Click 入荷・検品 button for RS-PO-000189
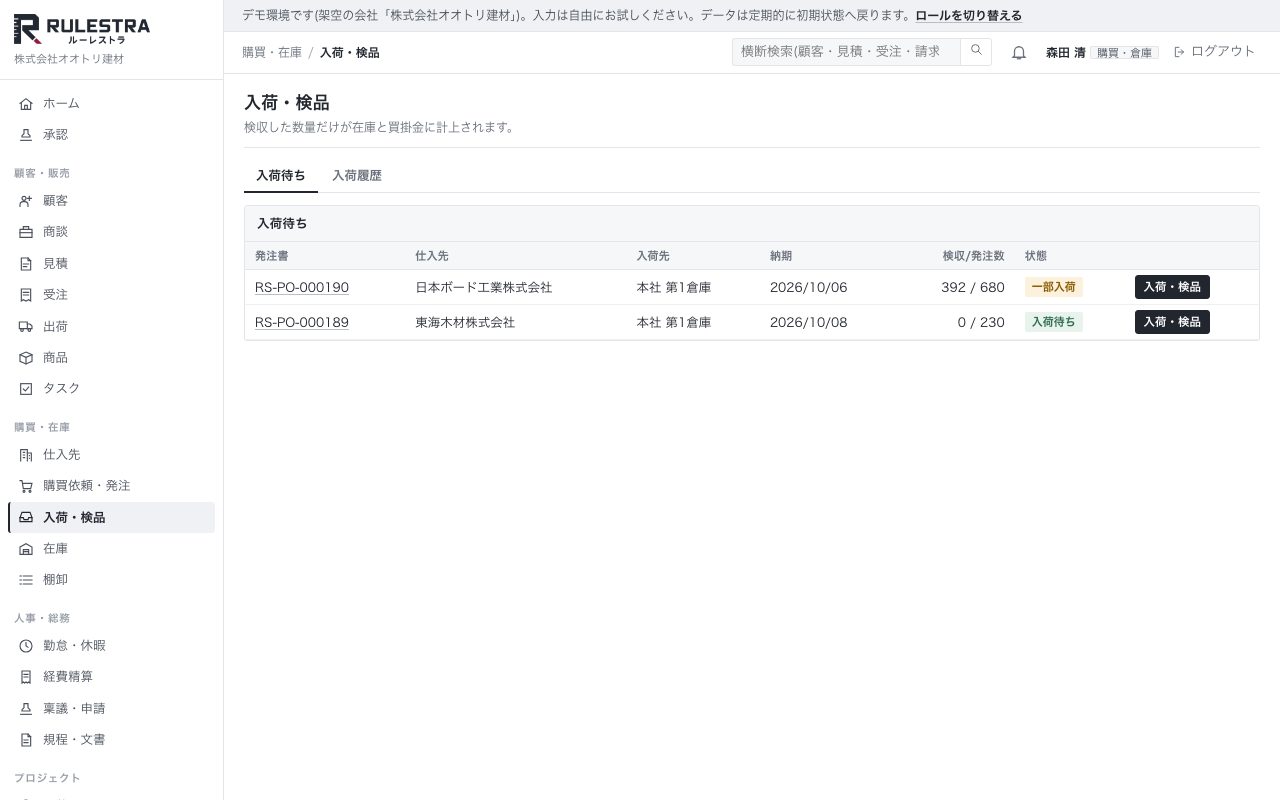Screen dimensions: 1280x800 click(x=1172, y=322)
